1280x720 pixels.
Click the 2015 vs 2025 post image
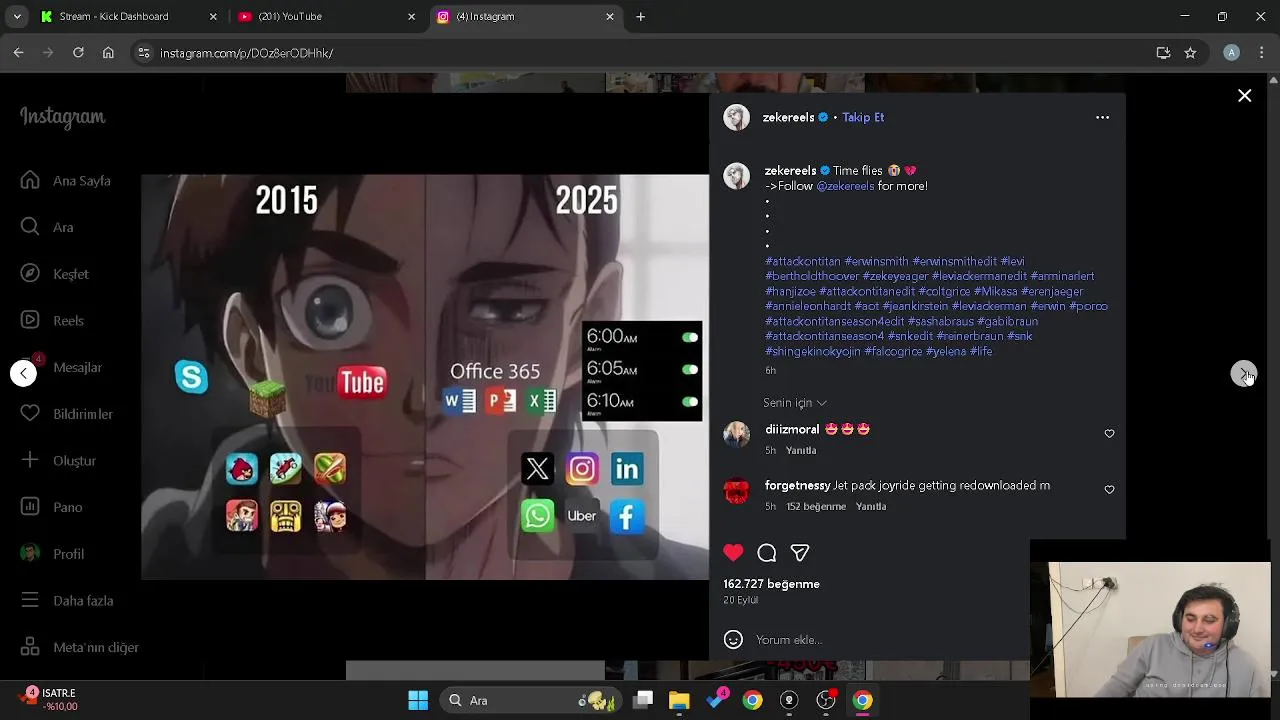click(425, 377)
